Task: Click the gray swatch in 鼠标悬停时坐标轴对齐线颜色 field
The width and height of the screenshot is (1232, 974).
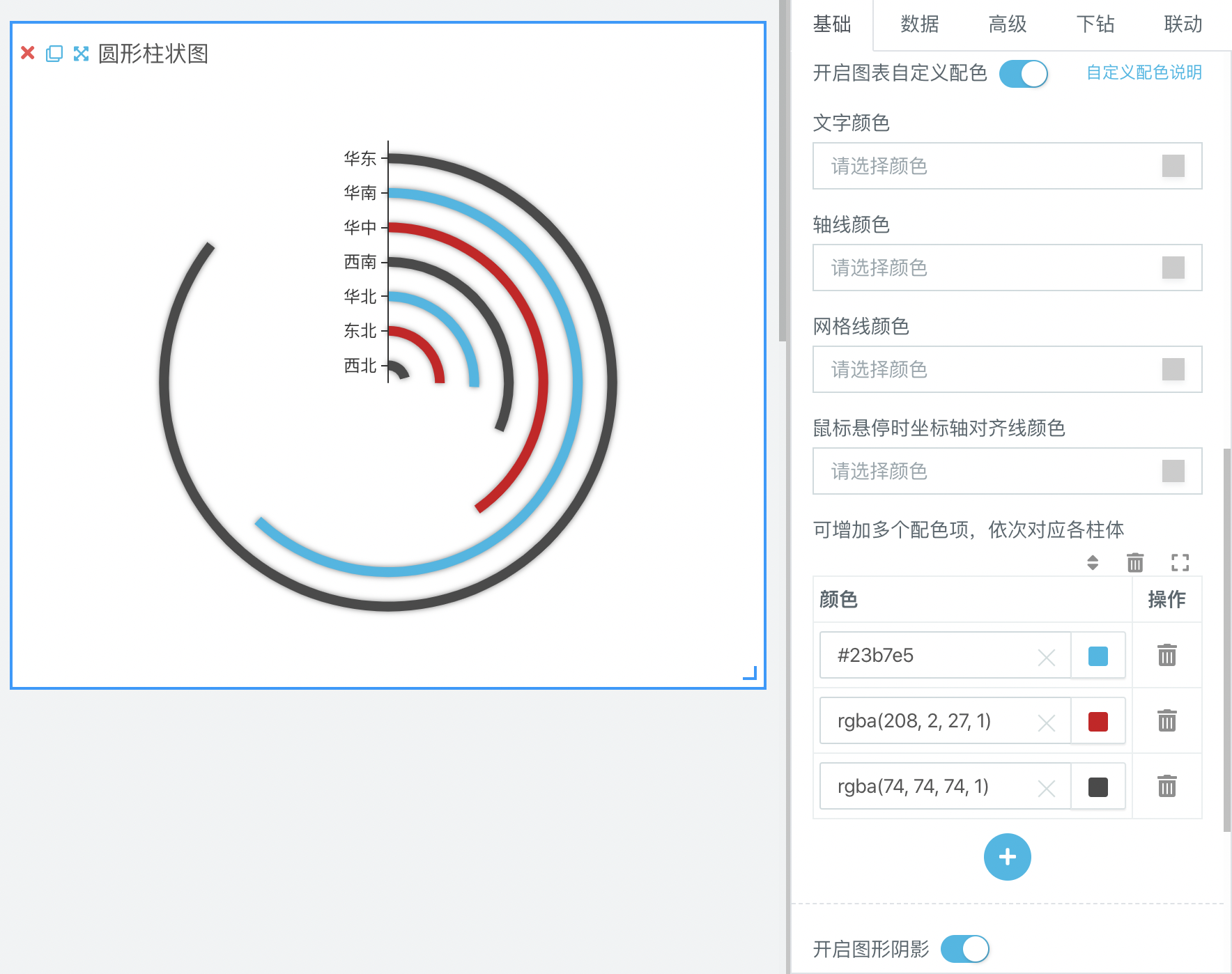Action: coord(1173,471)
